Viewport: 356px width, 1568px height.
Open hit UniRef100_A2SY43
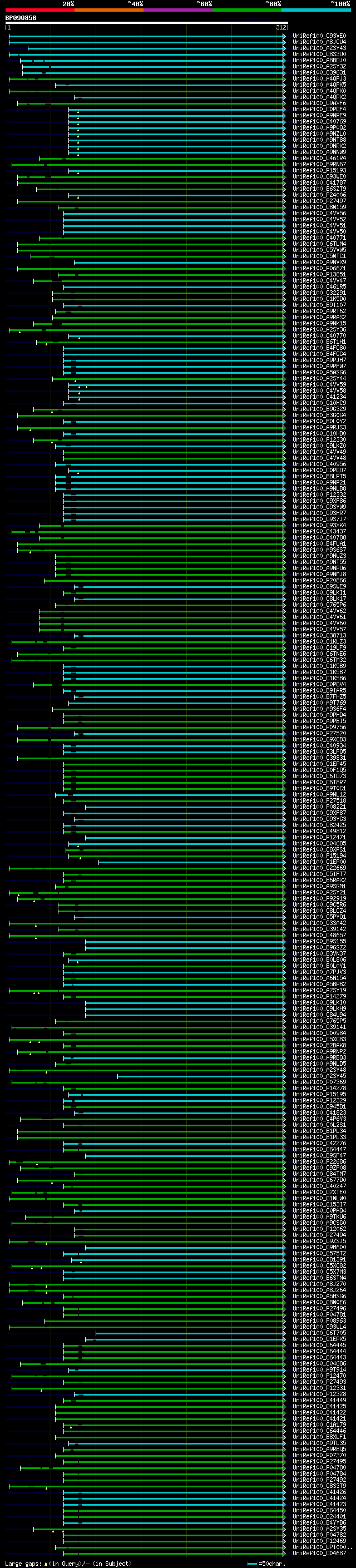click(x=319, y=49)
